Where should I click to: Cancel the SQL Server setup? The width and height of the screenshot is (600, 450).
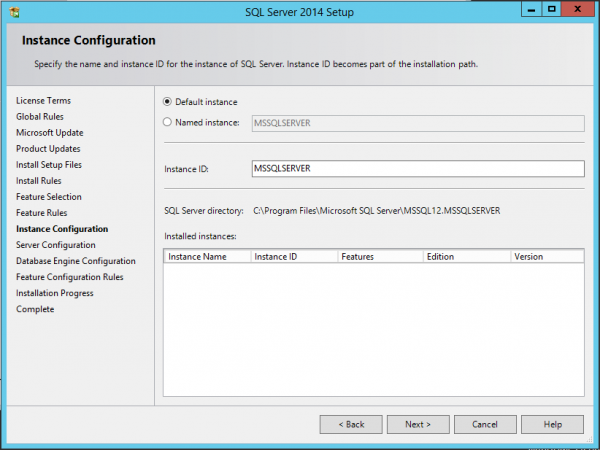[485, 424]
